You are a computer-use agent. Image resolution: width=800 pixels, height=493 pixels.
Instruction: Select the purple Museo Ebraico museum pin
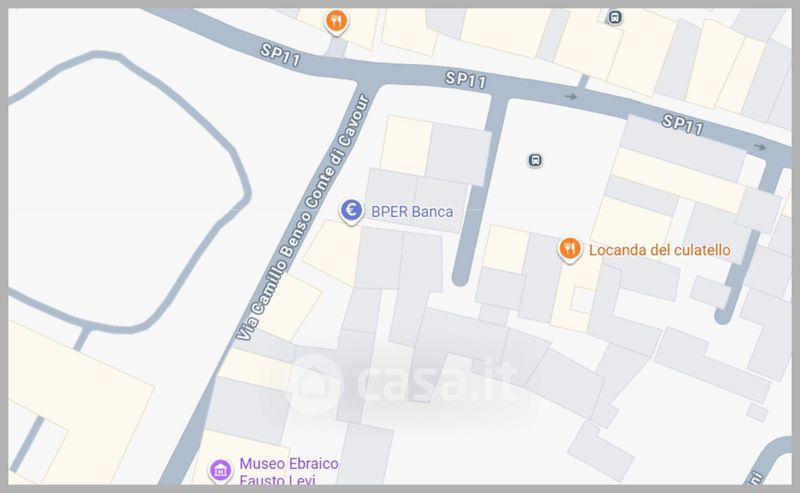click(220, 470)
